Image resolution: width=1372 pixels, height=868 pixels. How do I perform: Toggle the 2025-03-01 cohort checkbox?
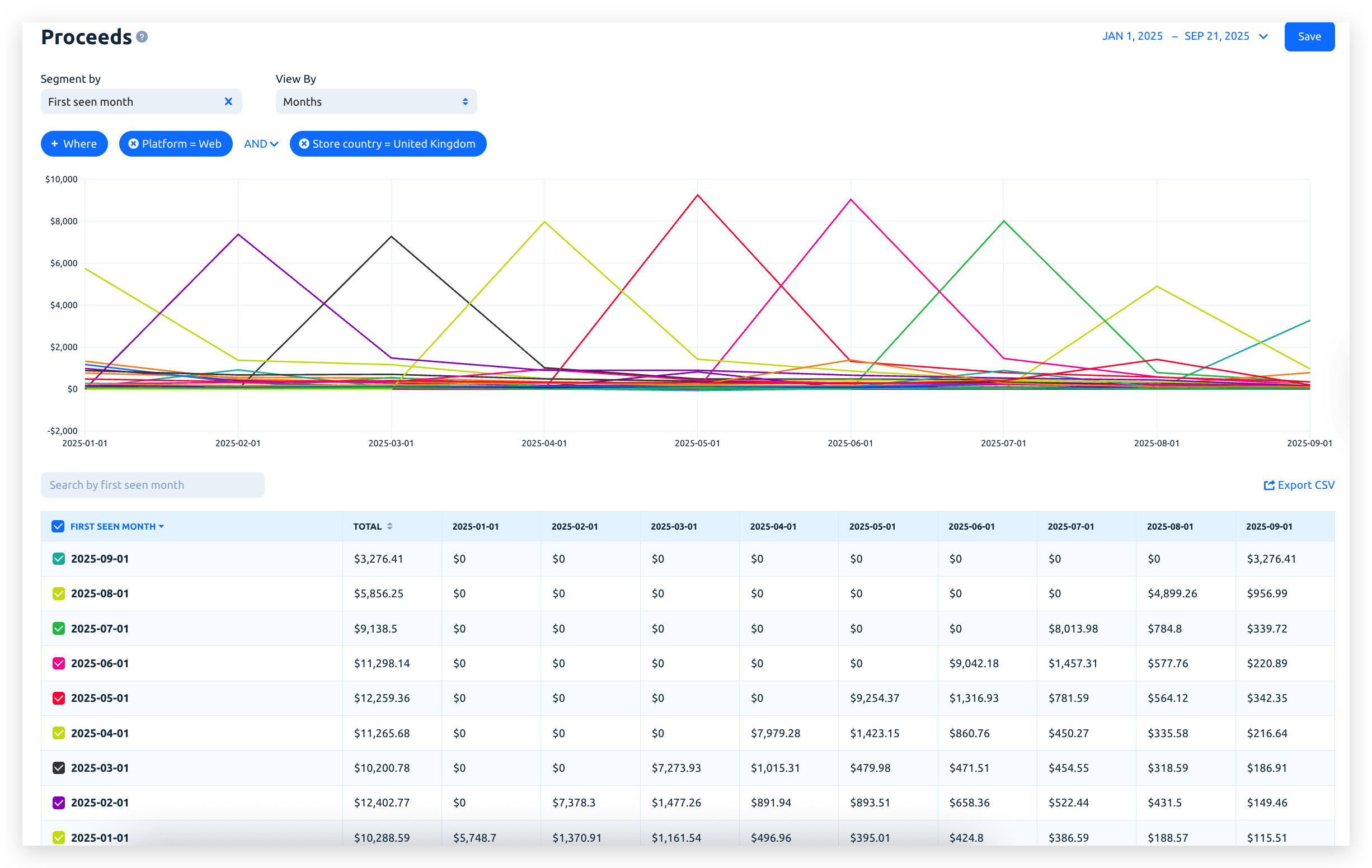(59, 768)
